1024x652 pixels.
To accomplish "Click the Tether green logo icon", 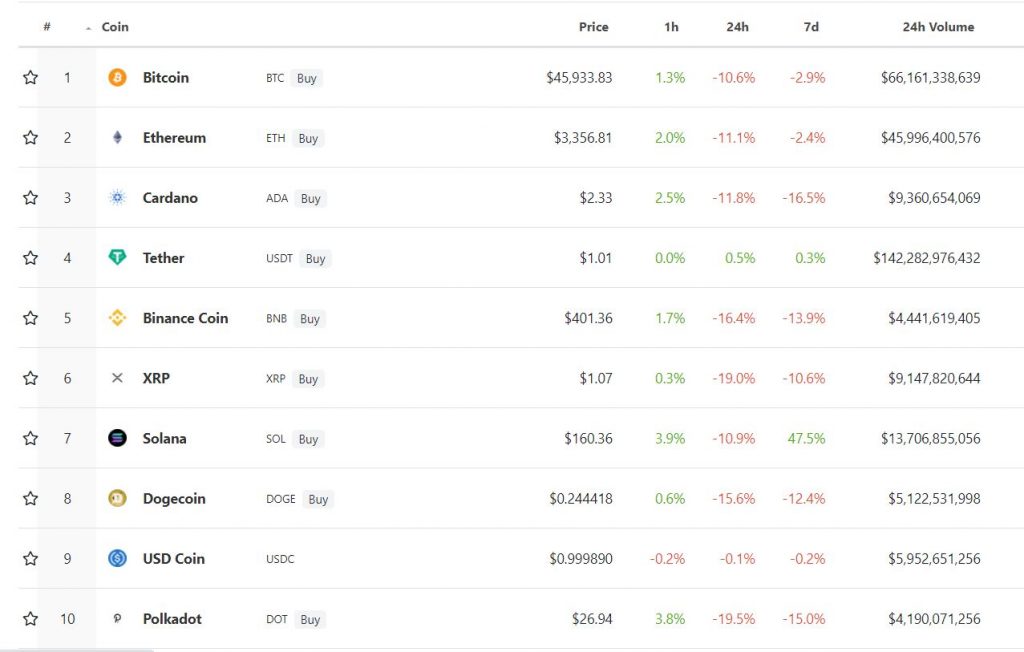I will [118, 257].
